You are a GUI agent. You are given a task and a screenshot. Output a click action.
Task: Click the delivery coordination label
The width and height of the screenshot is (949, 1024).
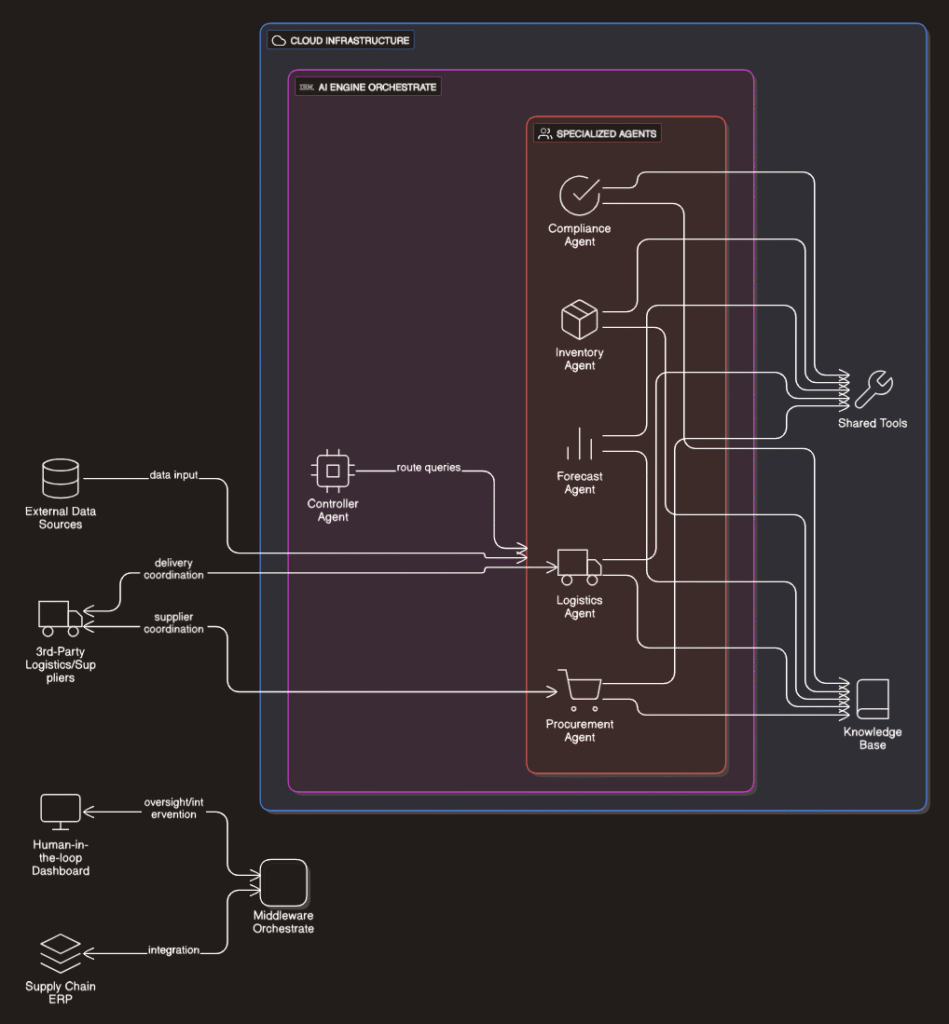tap(172, 569)
